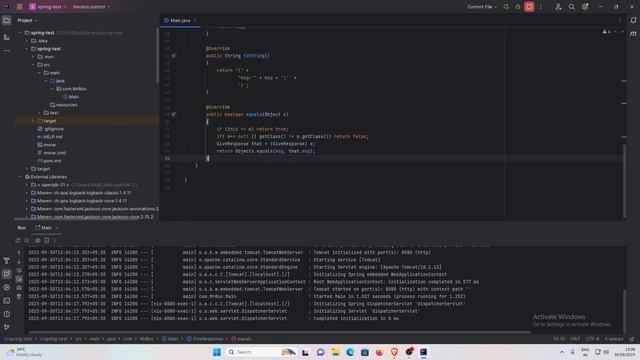Viewport: 640px width, 360px height.
Task: Open IDE settings gear icon
Action: tap(585, 7)
